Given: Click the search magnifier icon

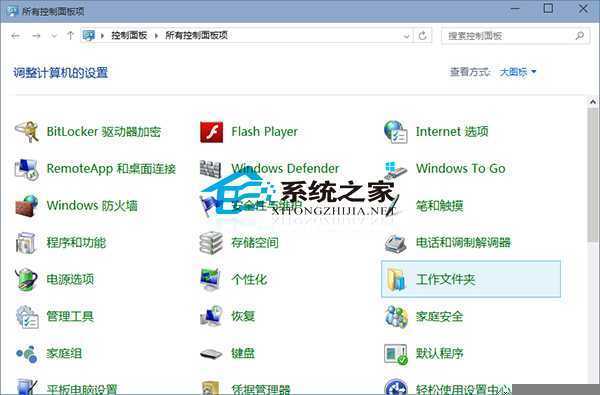Looking at the screenshot, I should click(579, 36).
